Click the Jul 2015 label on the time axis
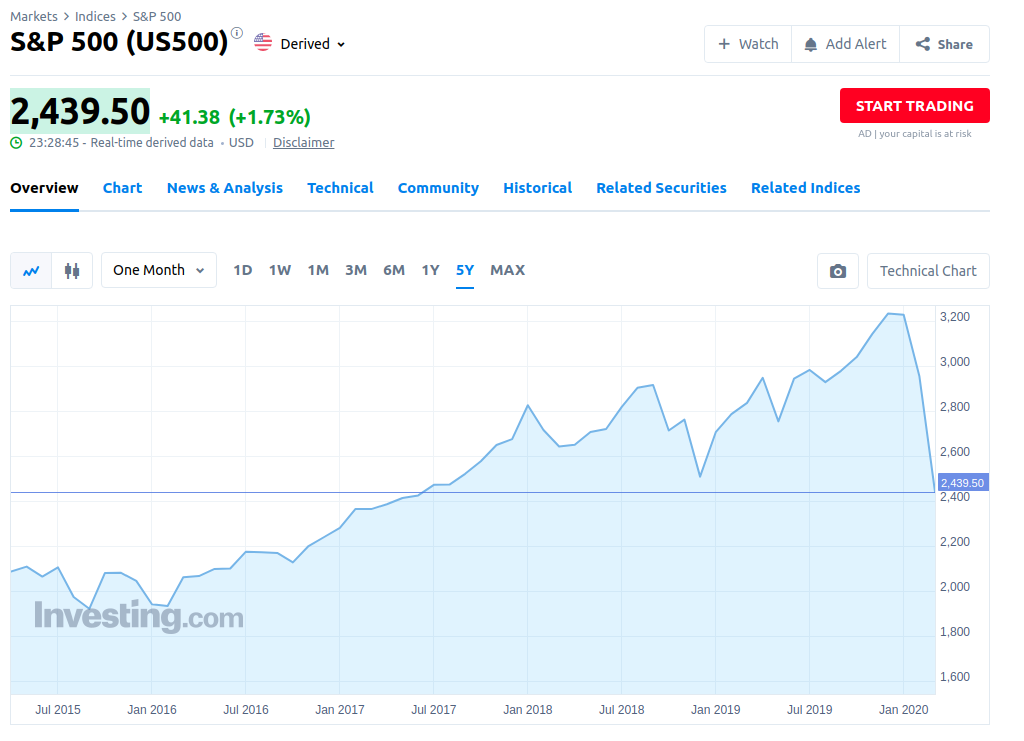This screenshot has width=1024, height=741. 58,710
